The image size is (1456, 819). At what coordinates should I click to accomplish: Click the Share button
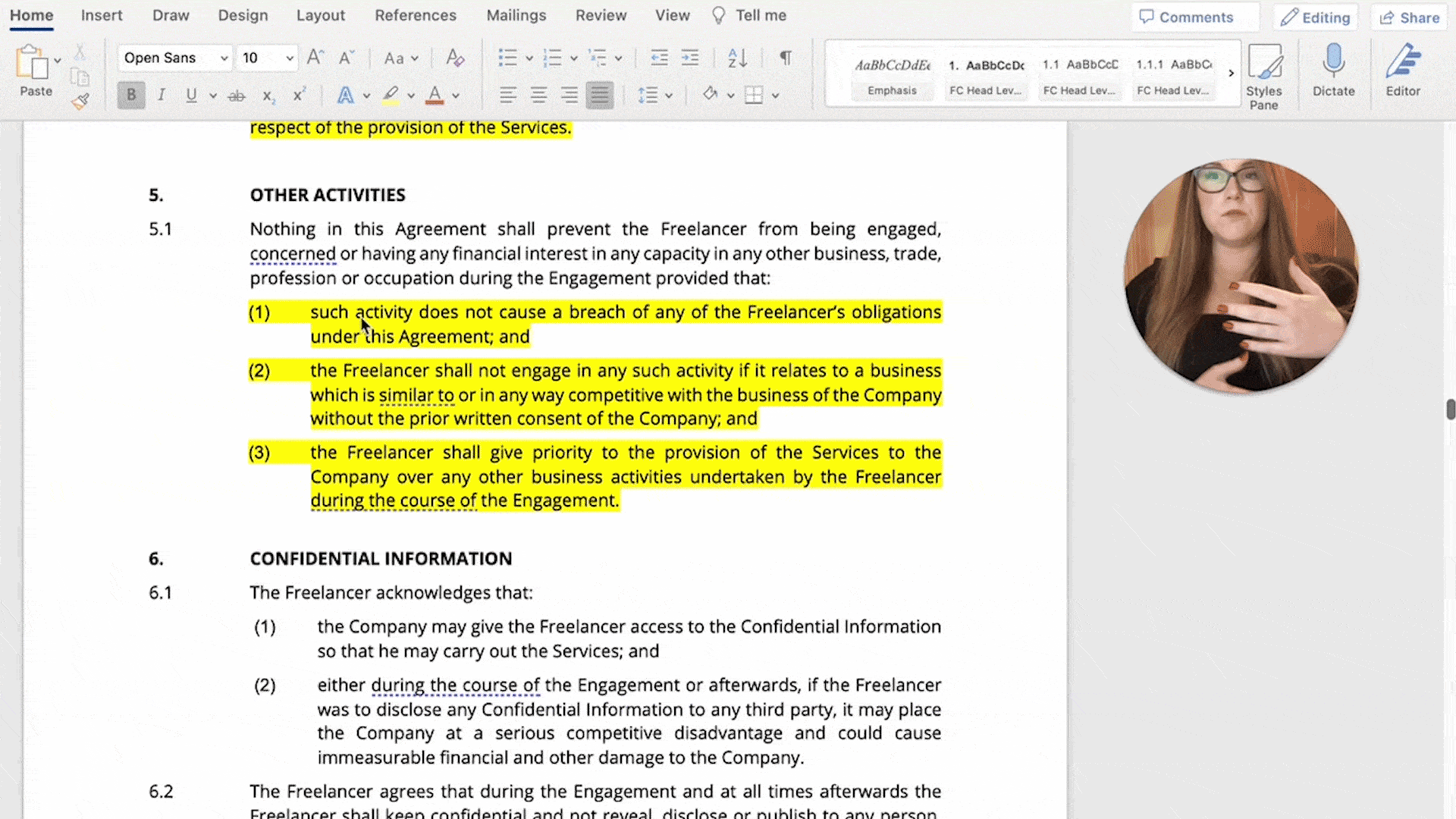pyautogui.click(x=1410, y=17)
